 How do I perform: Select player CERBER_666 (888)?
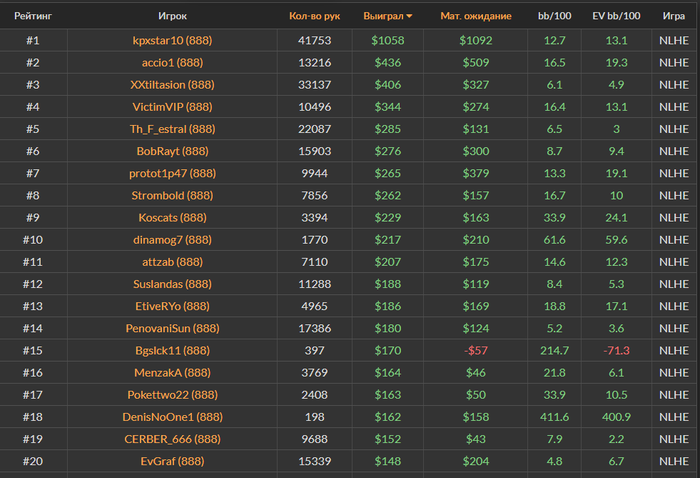172,438
